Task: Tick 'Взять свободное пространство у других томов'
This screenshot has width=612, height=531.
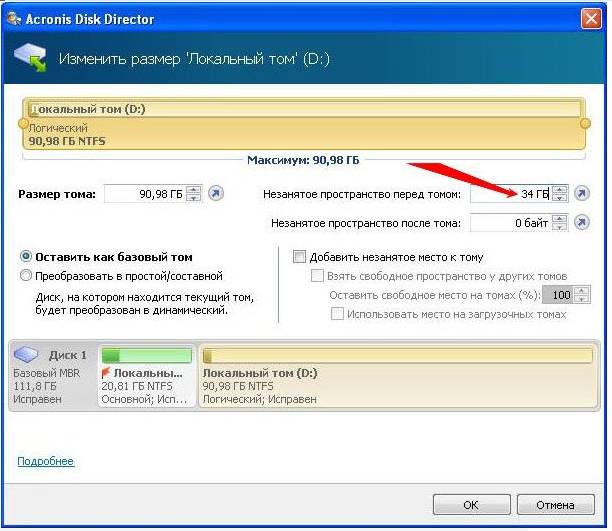Action: pyautogui.click(x=318, y=276)
